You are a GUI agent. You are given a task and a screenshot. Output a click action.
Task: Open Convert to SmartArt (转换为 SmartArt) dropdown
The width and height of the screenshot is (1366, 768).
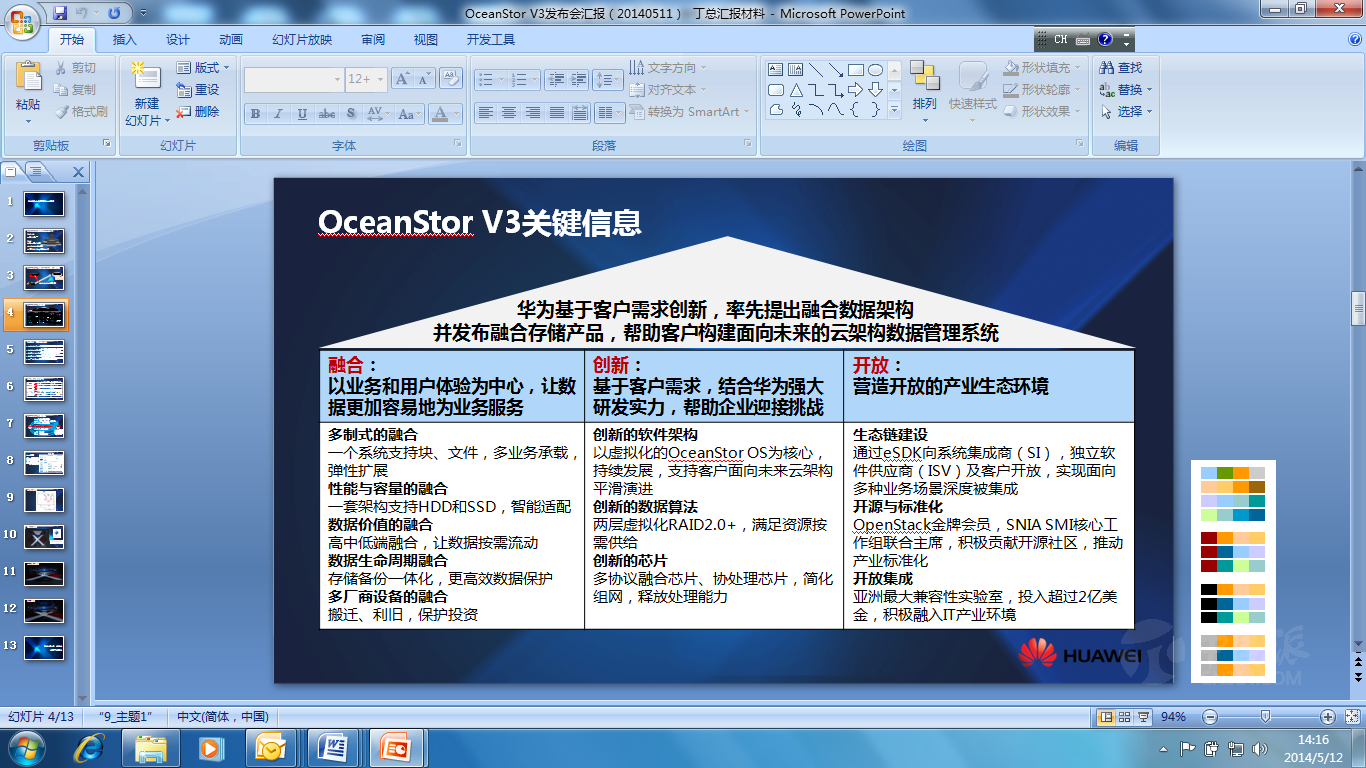point(688,112)
